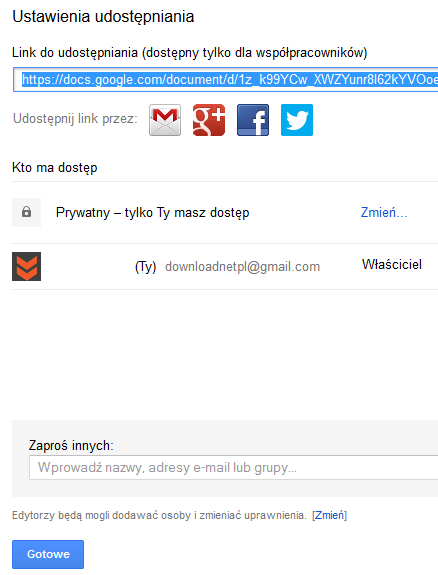Click the 'Zaproś innych:' label

click(71, 446)
